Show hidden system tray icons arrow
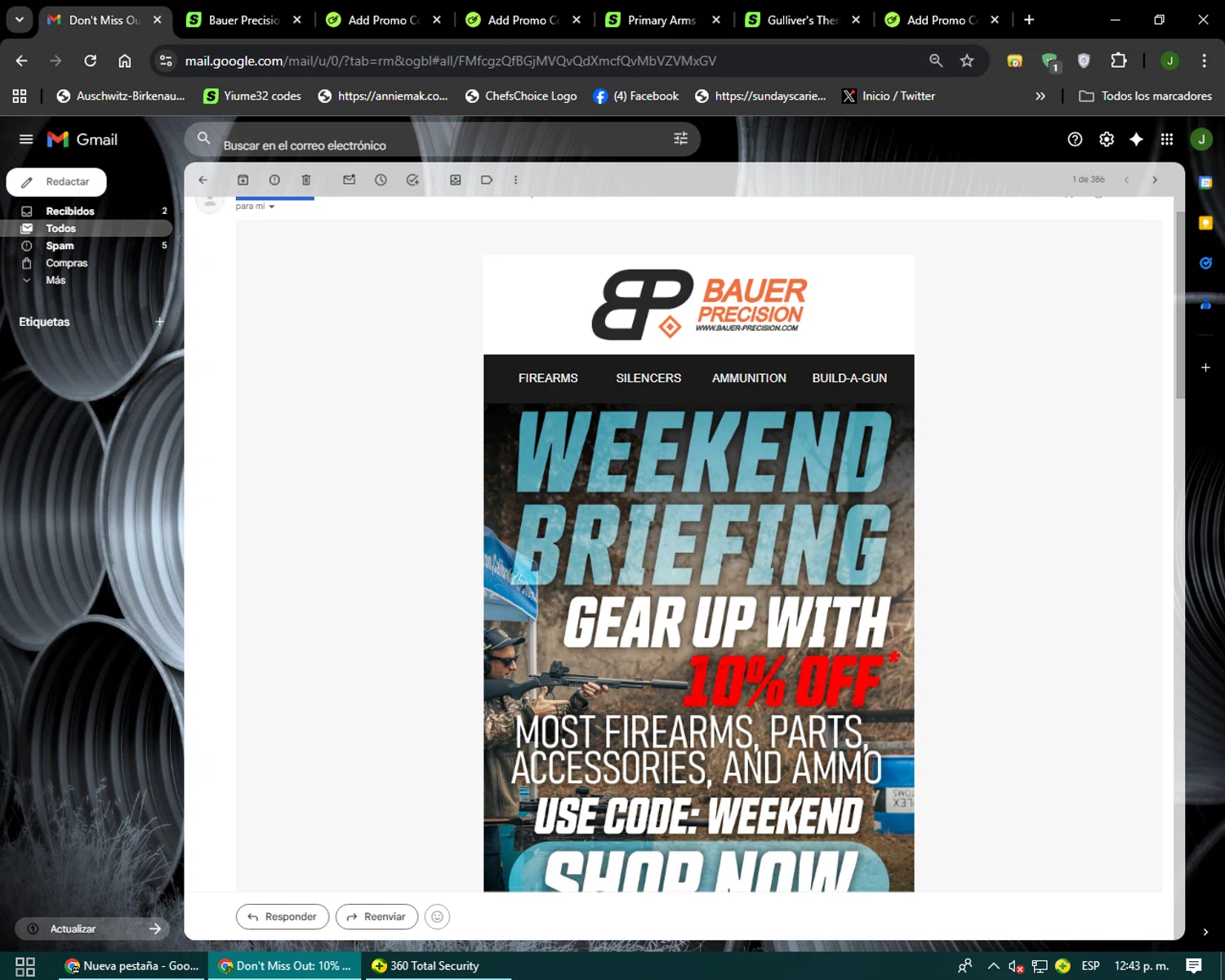The image size is (1225, 980). point(993,966)
